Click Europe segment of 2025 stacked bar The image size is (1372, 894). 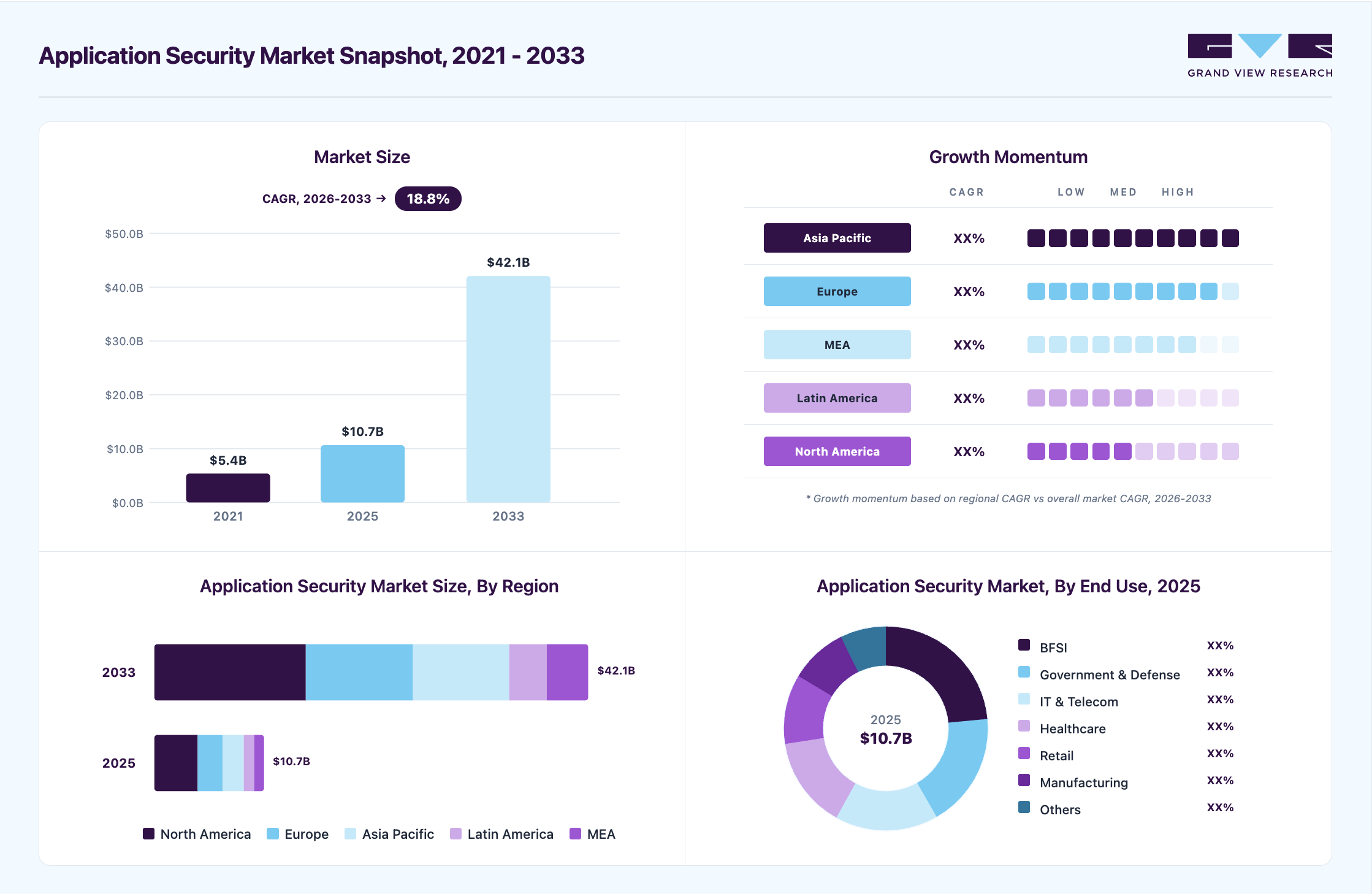[210, 763]
